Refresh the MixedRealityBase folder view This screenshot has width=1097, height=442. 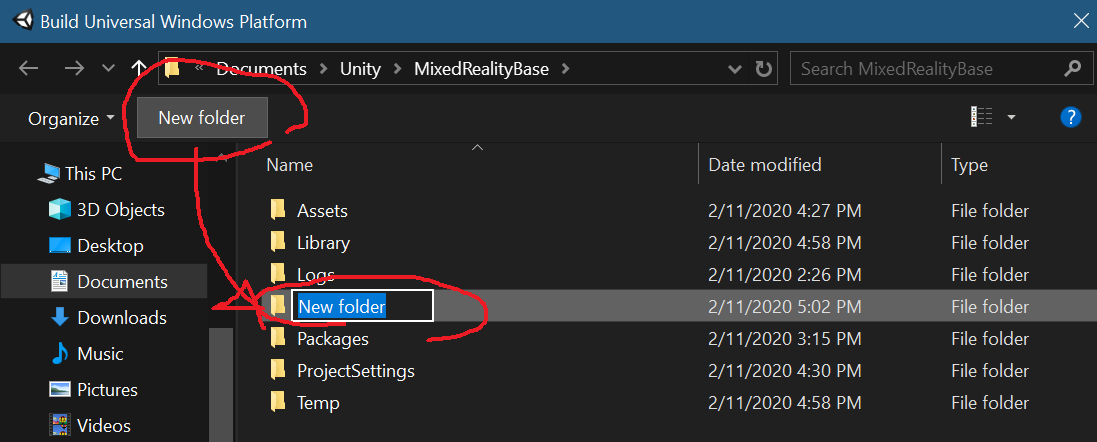coord(763,69)
